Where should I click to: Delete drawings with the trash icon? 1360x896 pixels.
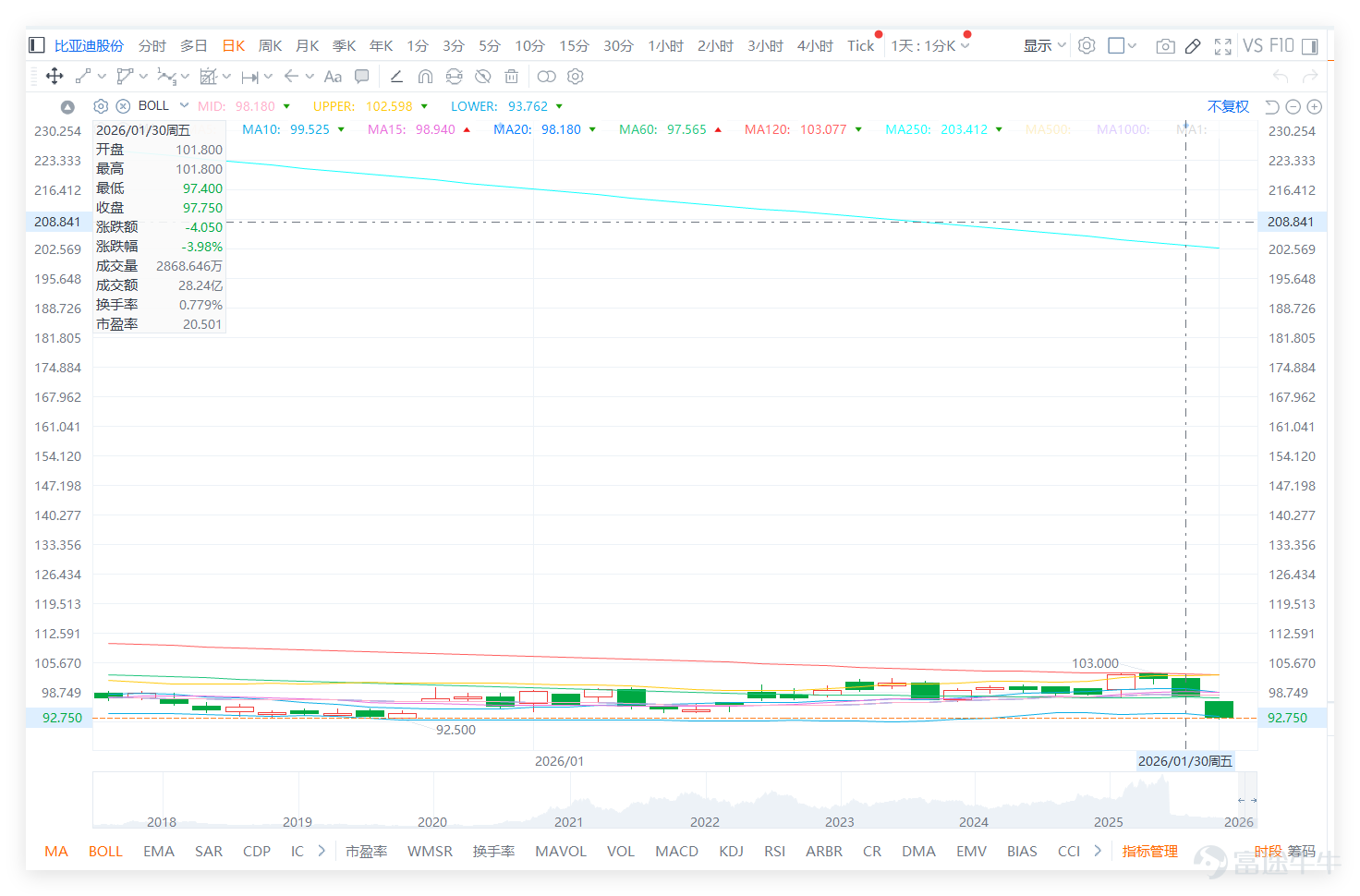point(512,77)
